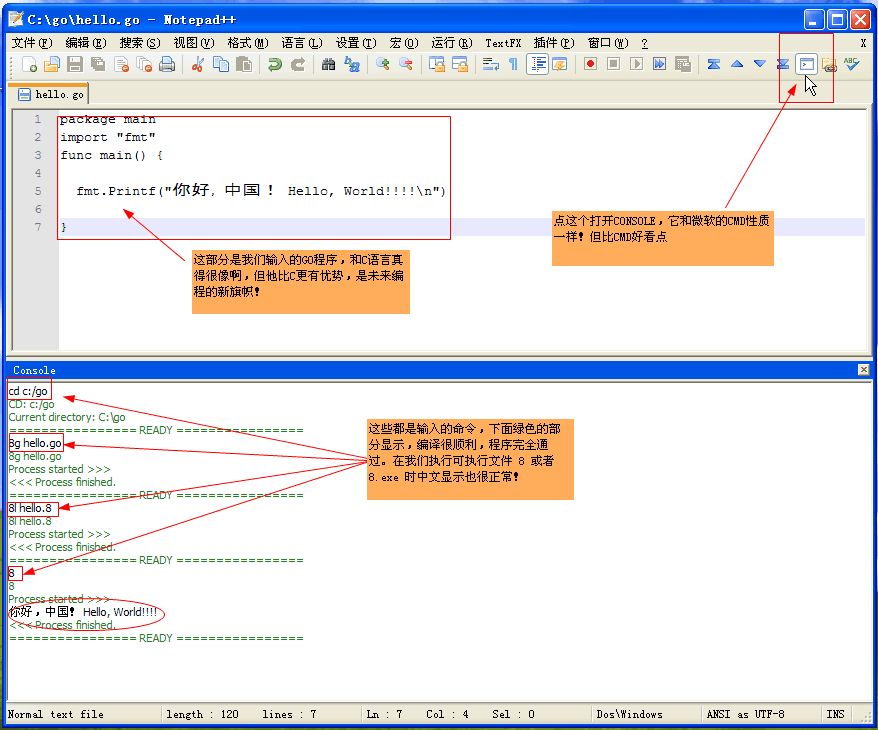Open the ? help menu
Viewport: 878px width, 730px height.
[x=645, y=43]
